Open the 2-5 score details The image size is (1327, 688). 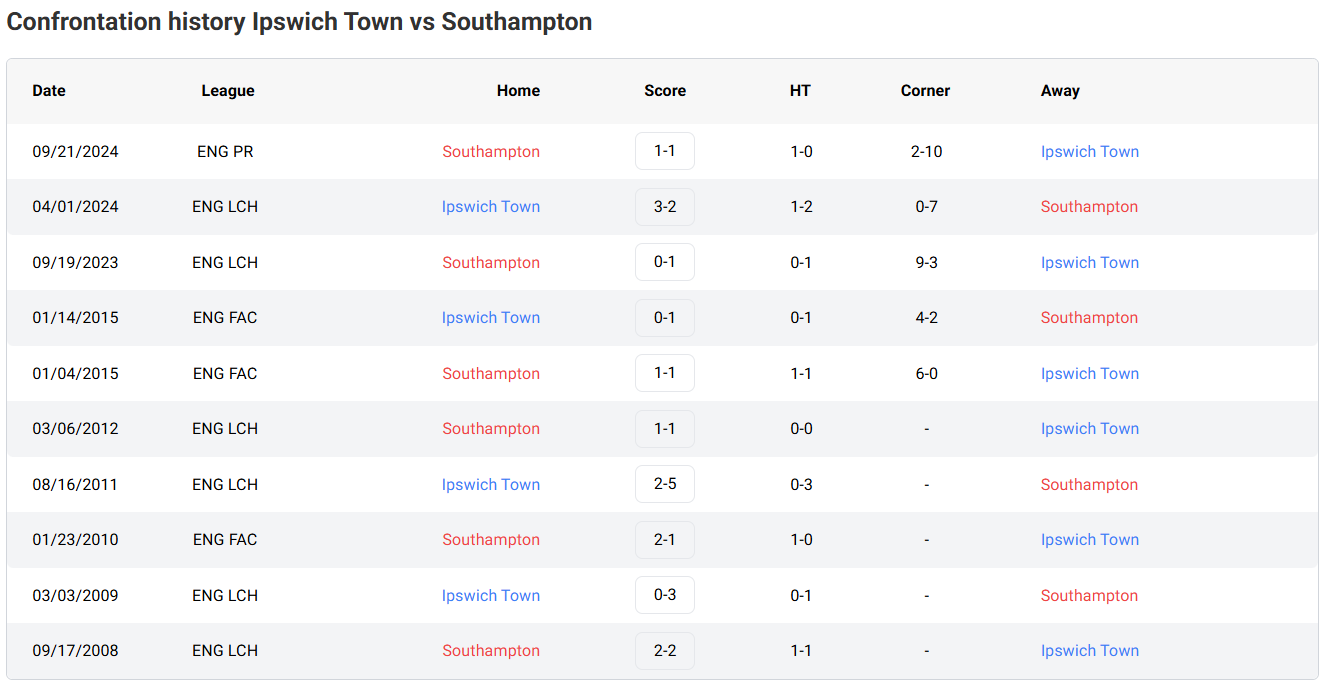click(x=665, y=484)
